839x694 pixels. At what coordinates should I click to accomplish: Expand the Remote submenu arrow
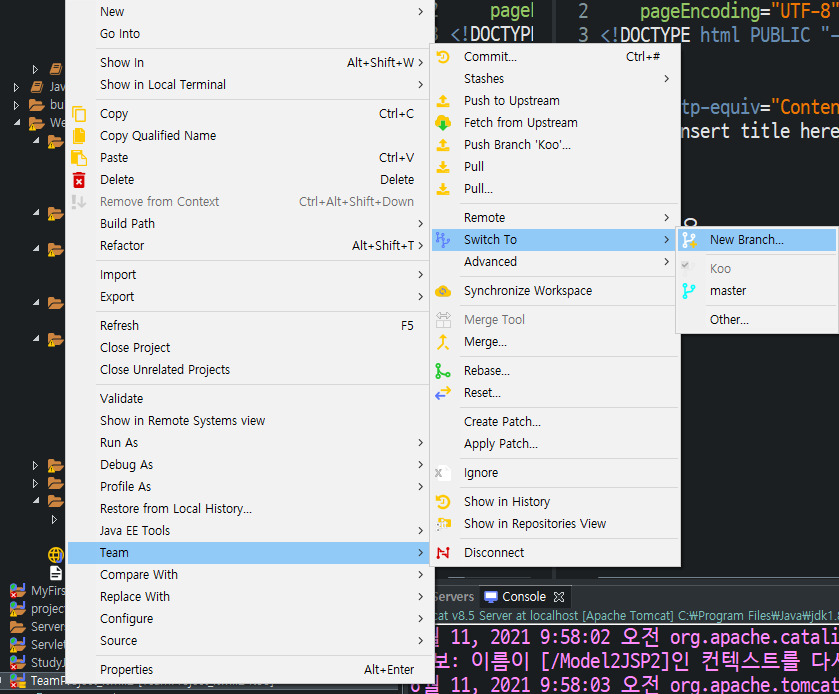tap(667, 216)
